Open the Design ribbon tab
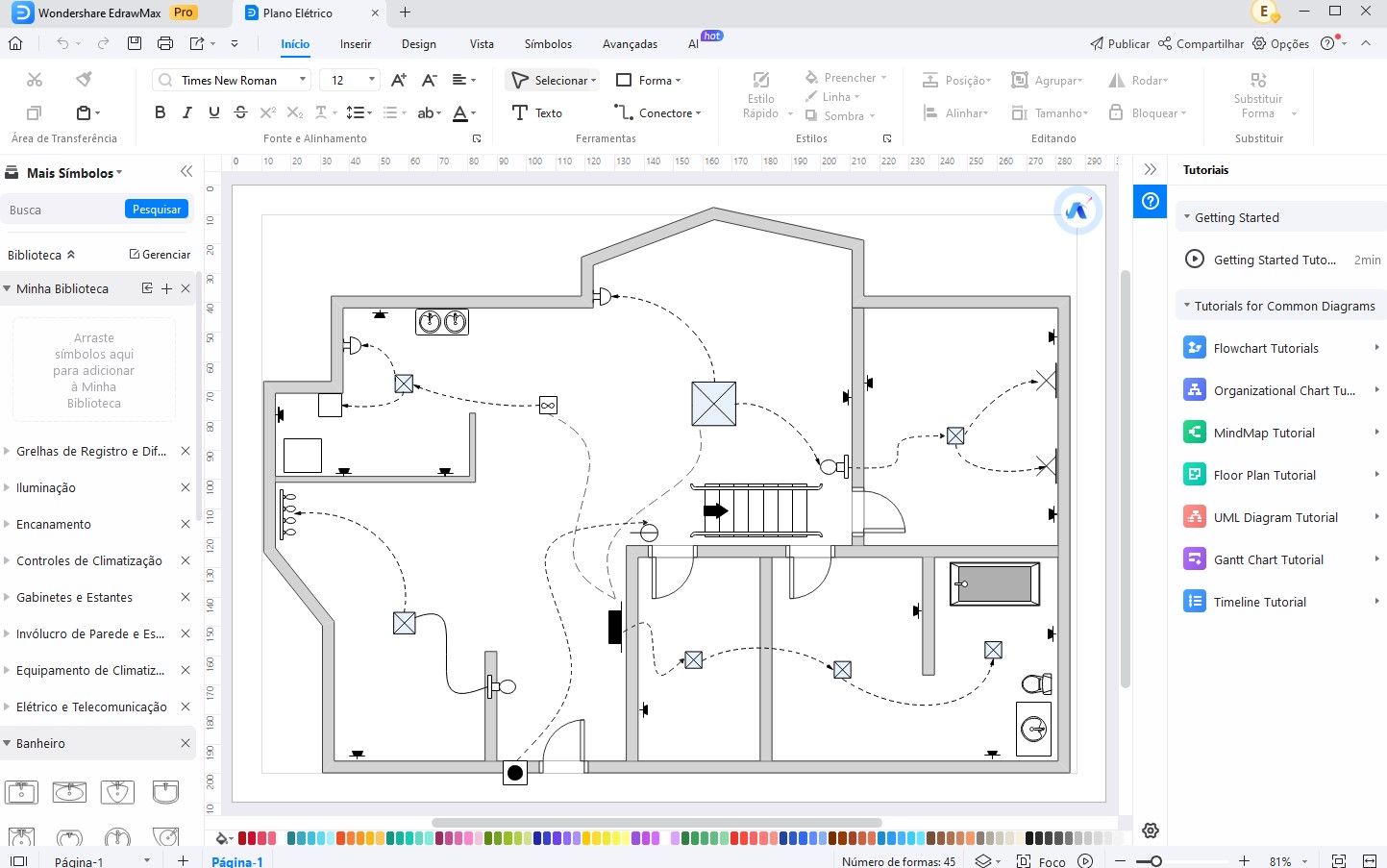 pos(418,44)
